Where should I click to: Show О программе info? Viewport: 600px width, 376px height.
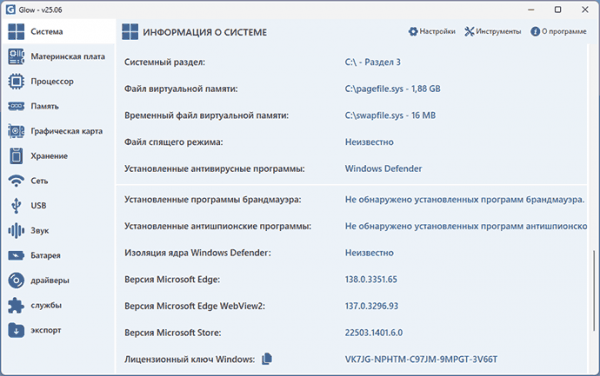(x=558, y=31)
